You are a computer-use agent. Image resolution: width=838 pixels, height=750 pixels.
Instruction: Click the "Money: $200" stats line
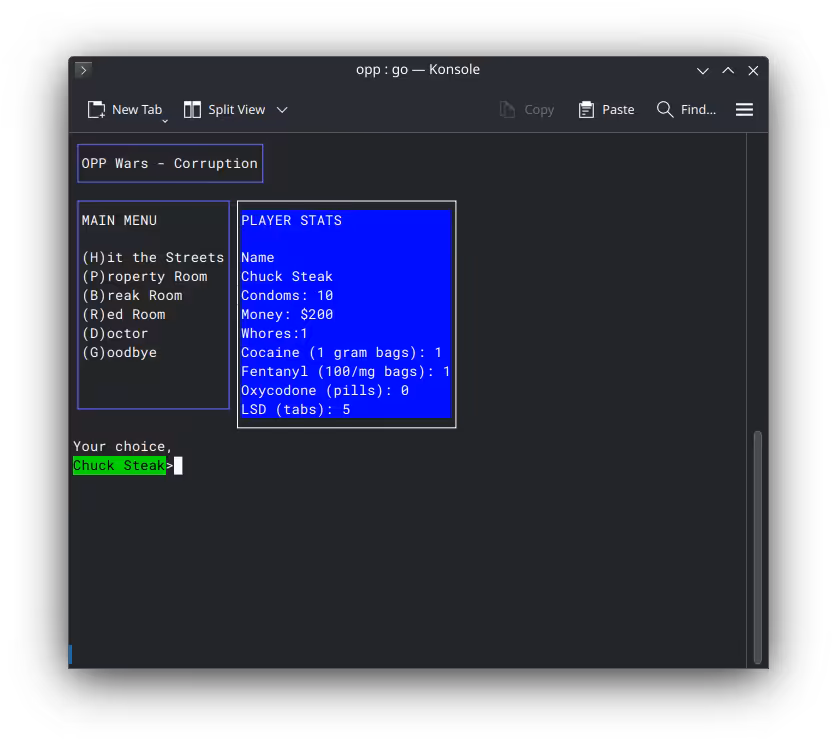pos(287,315)
